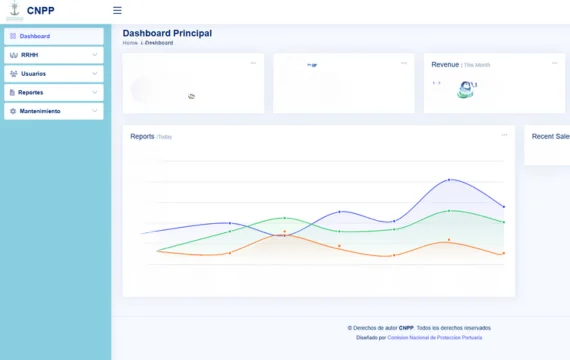Click the last orange data point on chart
This screenshot has width=570, height=360.
504,253
